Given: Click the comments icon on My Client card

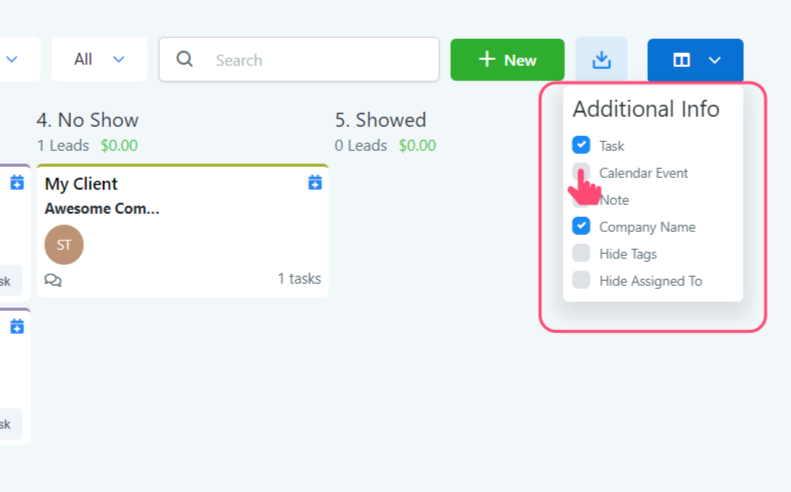Looking at the screenshot, I should coord(53,280).
